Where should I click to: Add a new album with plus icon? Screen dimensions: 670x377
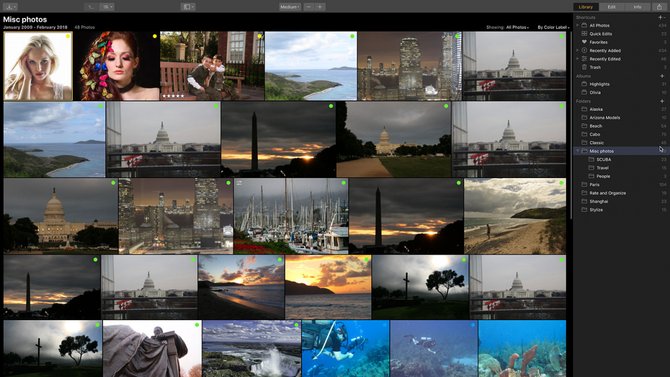click(x=661, y=76)
